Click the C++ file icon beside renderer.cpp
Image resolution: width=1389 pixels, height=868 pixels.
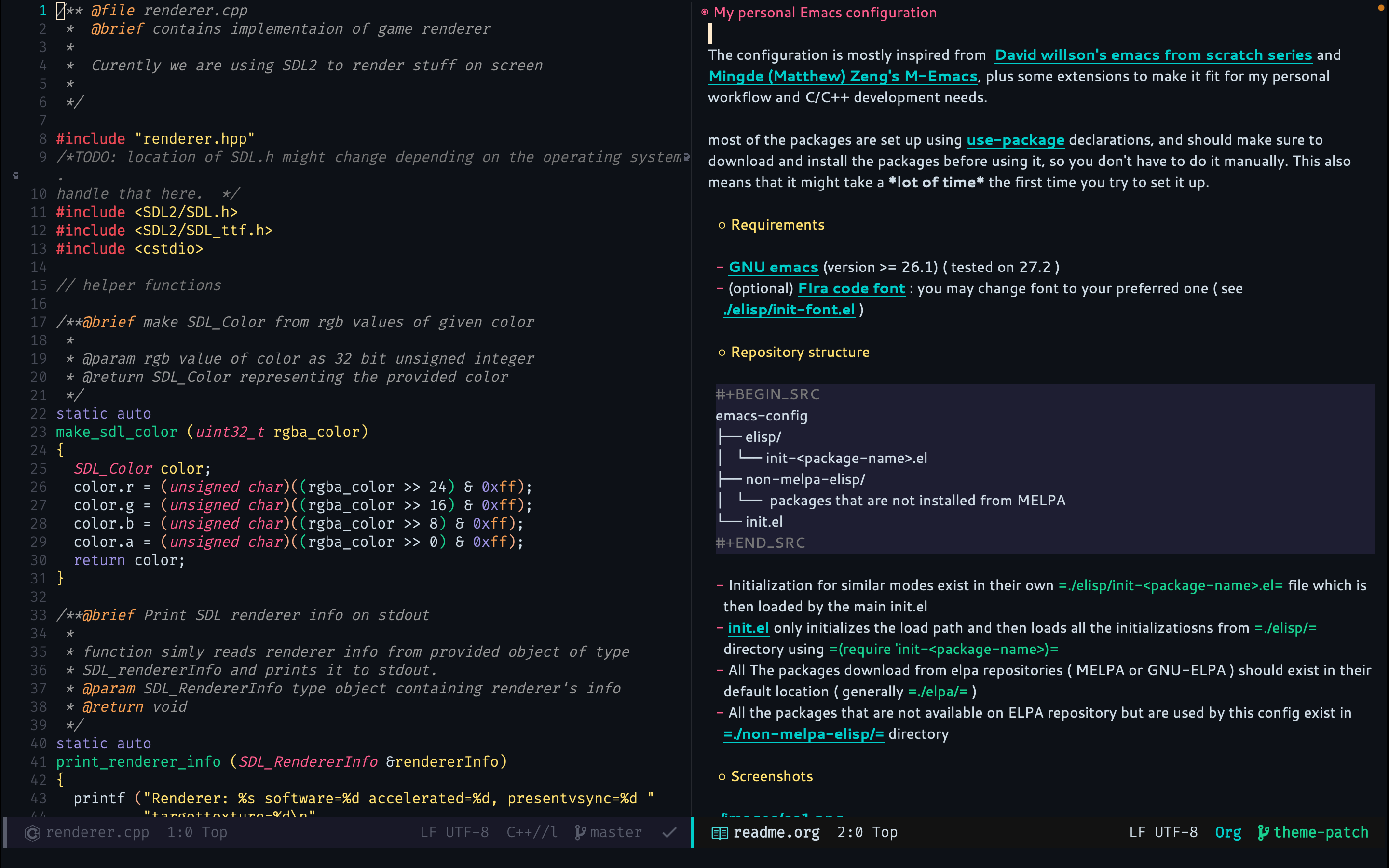(32, 832)
